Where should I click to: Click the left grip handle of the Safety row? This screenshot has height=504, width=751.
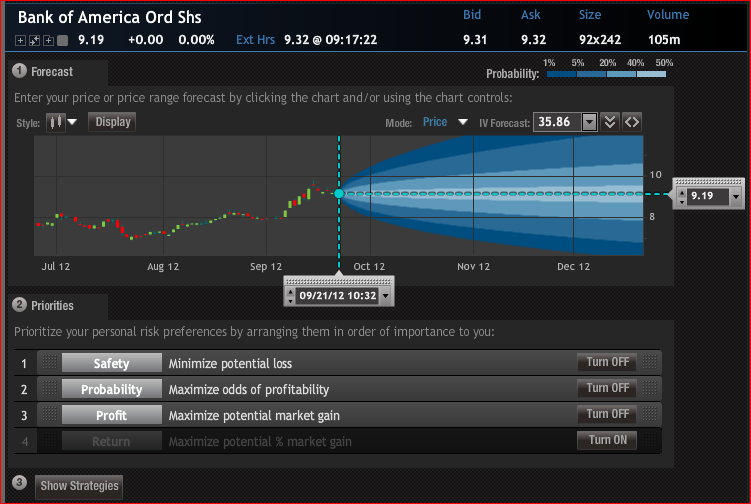pos(49,362)
